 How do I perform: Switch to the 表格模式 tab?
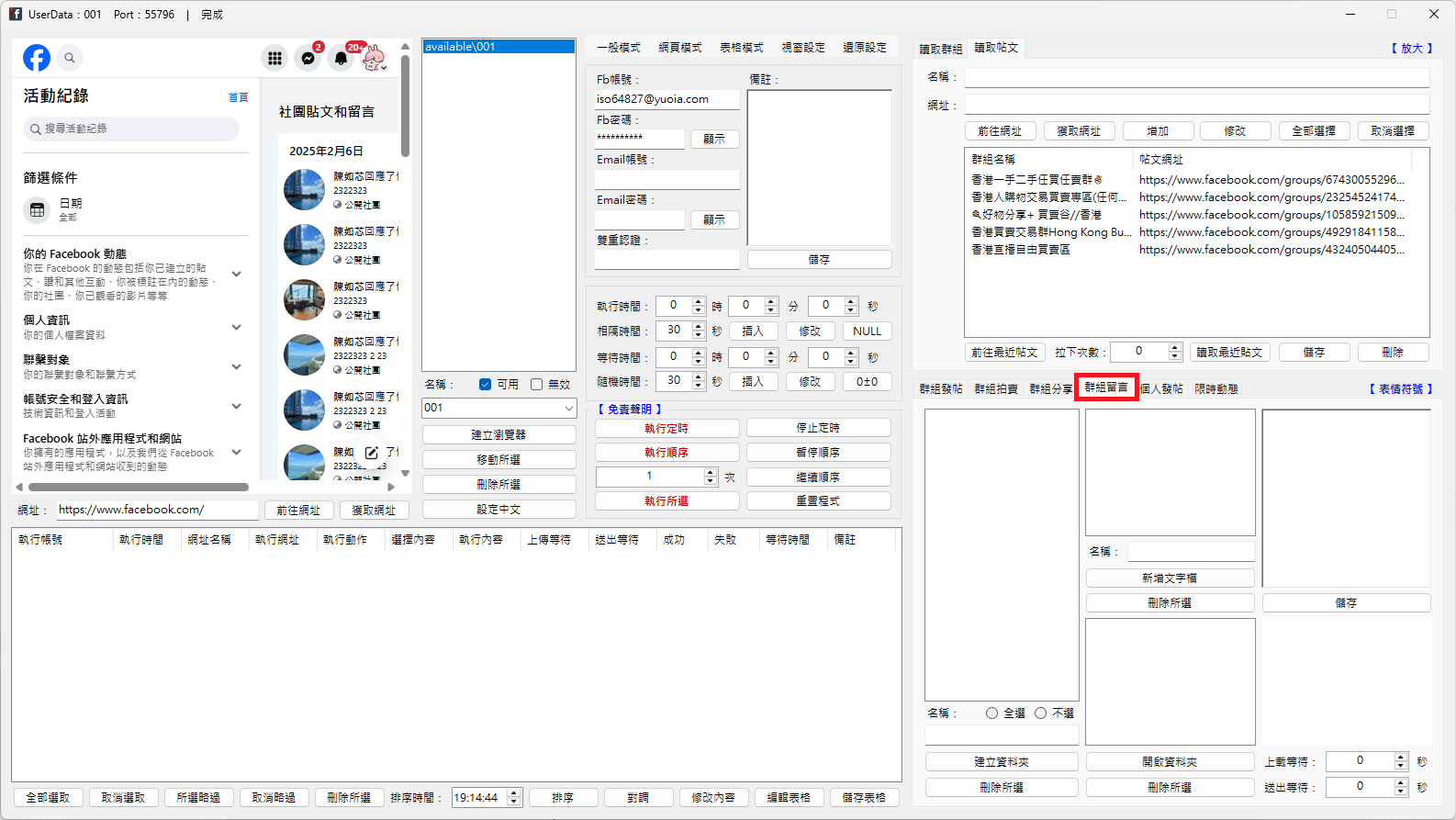(742, 48)
